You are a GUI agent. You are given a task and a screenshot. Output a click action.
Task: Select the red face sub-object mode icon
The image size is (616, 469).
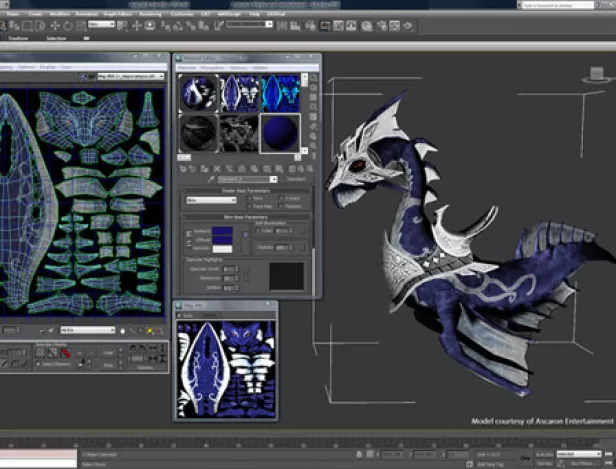coord(66,352)
